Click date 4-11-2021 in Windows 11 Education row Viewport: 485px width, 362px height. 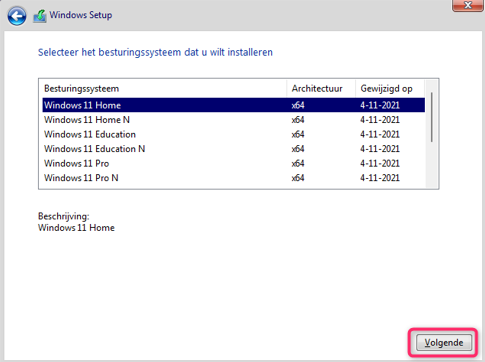(x=380, y=134)
